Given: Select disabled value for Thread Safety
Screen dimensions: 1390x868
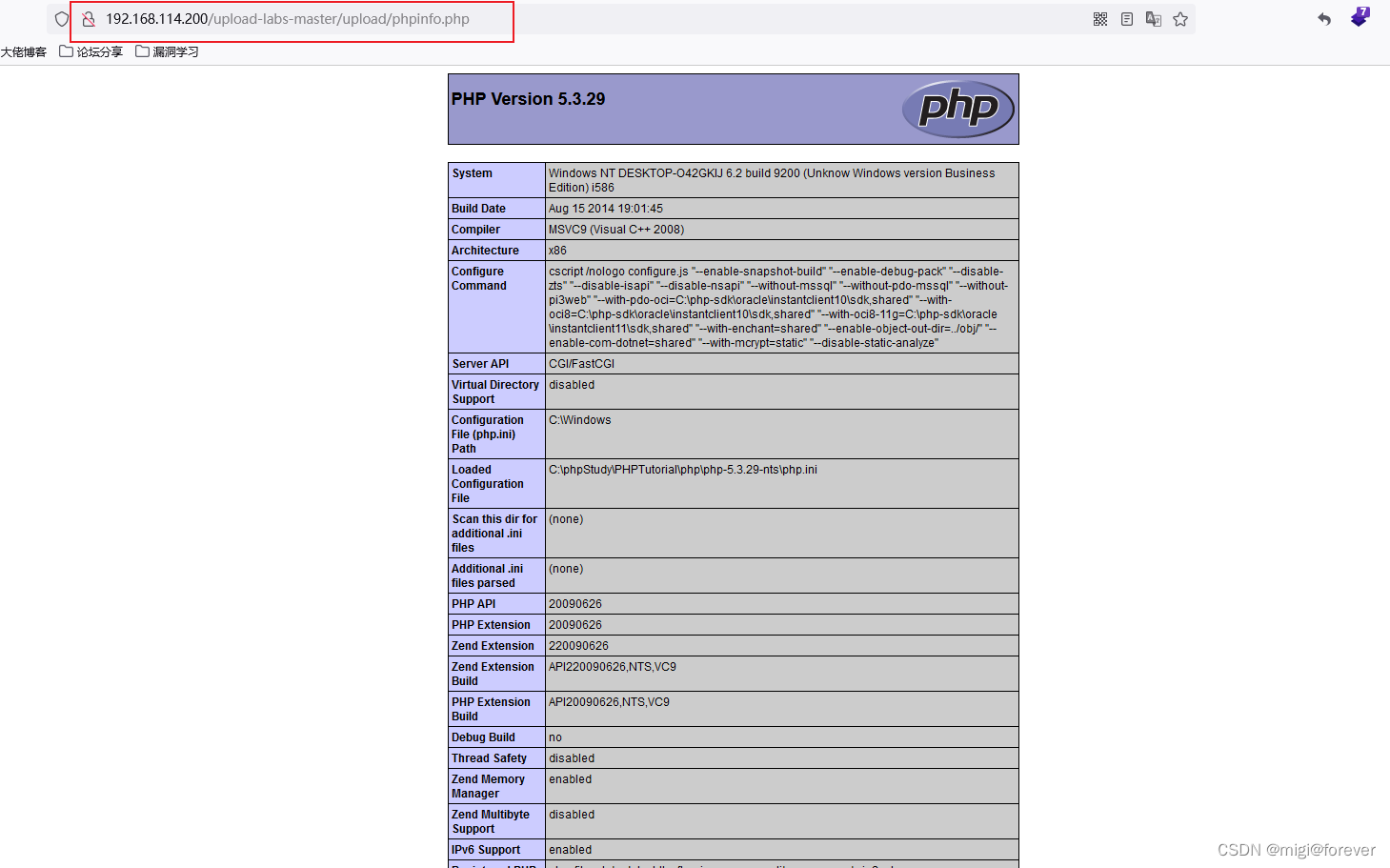Looking at the screenshot, I should tap(572, 758).
